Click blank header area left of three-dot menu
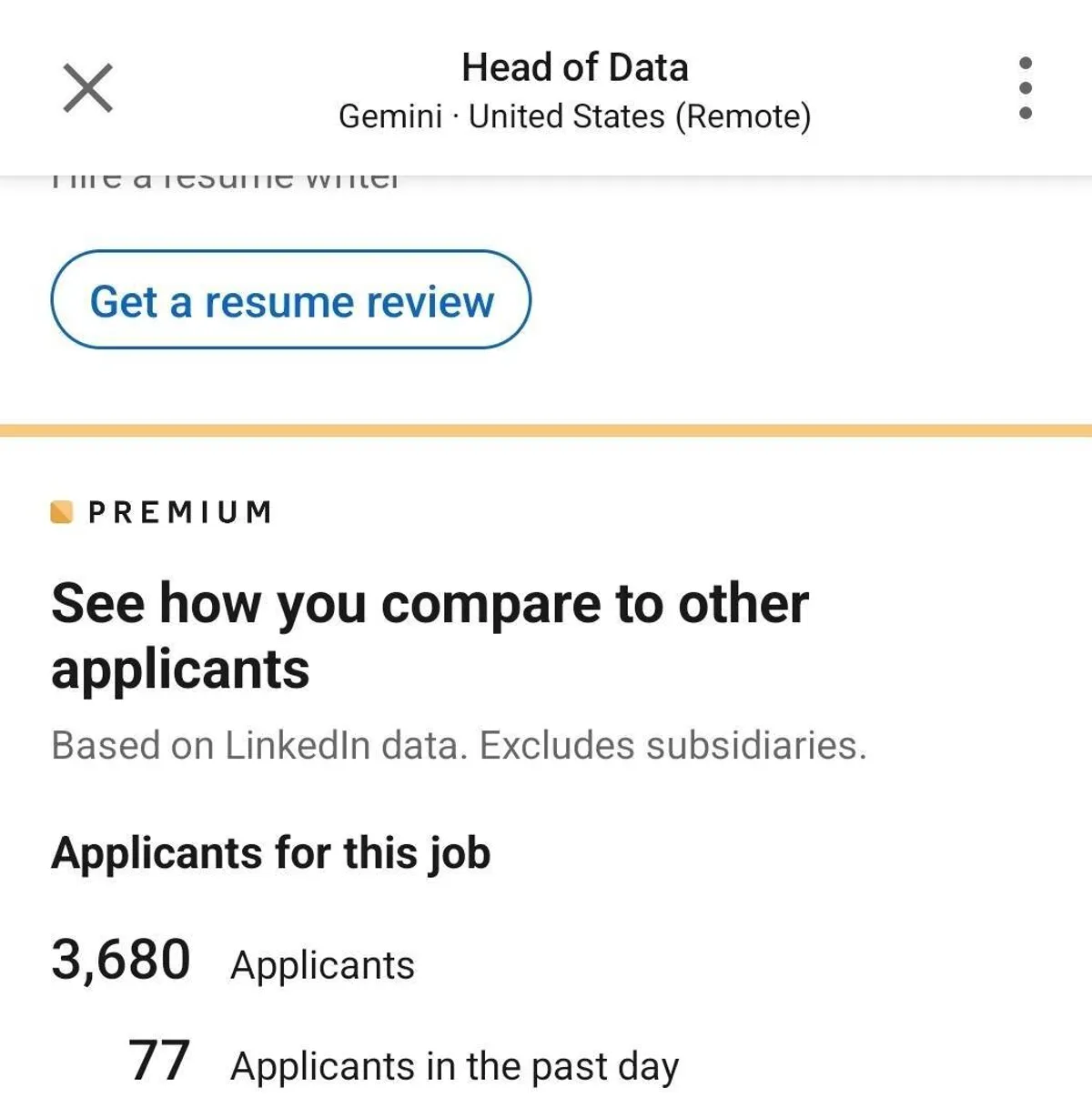This screenshot has height=1118, width=1092. [910, 88]
